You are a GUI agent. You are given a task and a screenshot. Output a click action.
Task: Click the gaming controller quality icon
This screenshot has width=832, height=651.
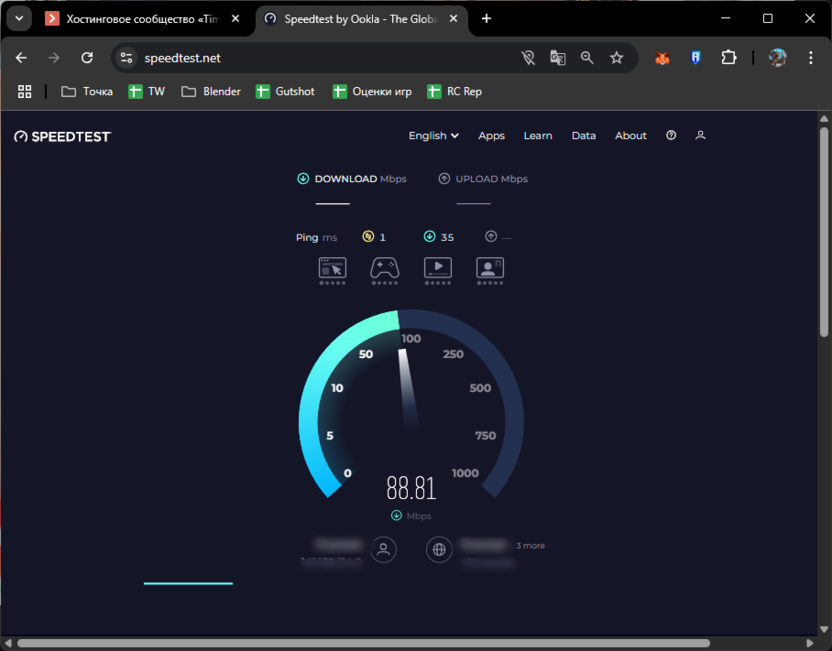[385, 267]
